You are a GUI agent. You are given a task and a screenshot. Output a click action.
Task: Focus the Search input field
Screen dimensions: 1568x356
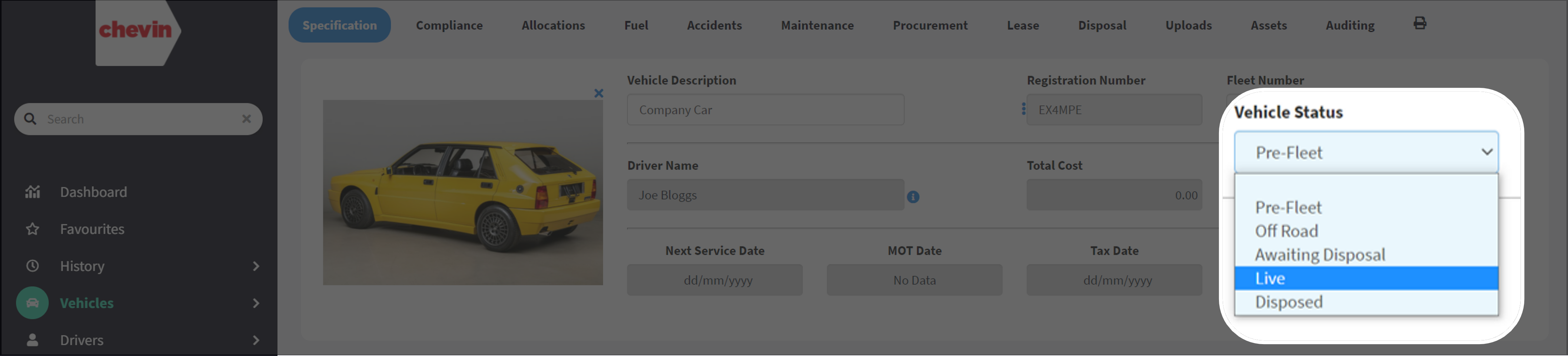point(138,119)
